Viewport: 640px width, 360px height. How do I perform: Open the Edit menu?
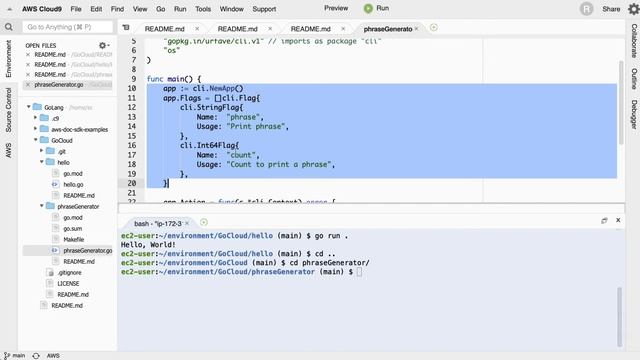point(96,9)
